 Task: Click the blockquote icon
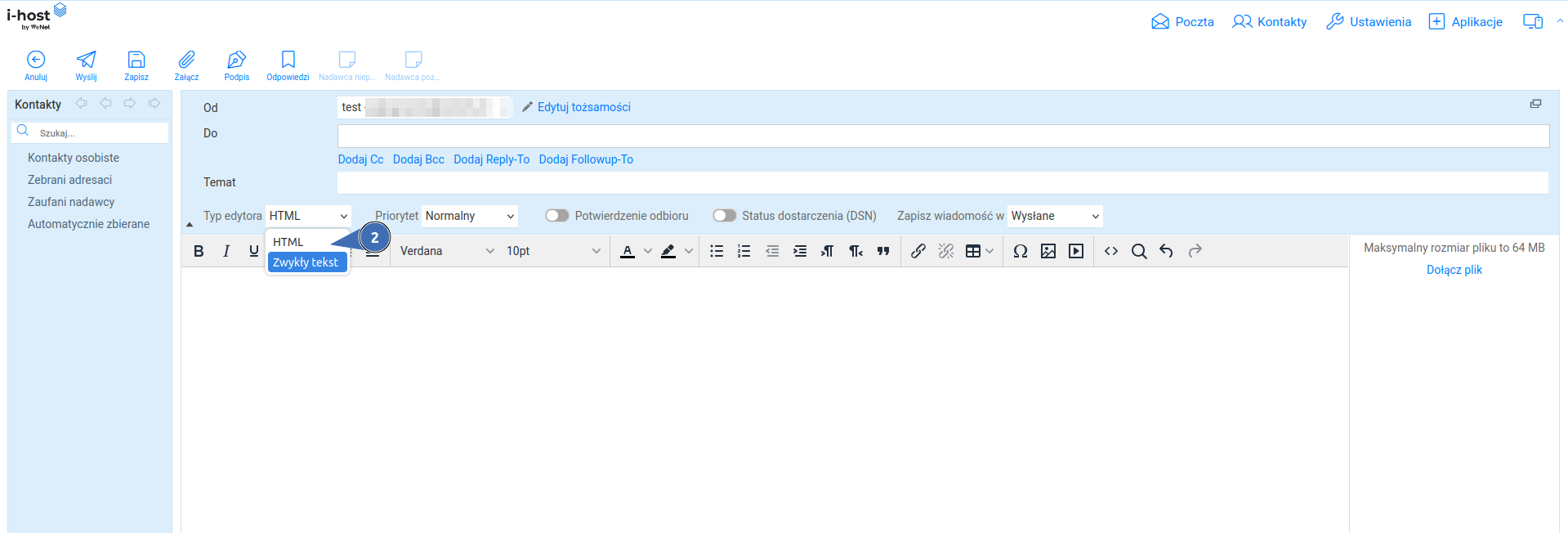[x=883, y=251]
